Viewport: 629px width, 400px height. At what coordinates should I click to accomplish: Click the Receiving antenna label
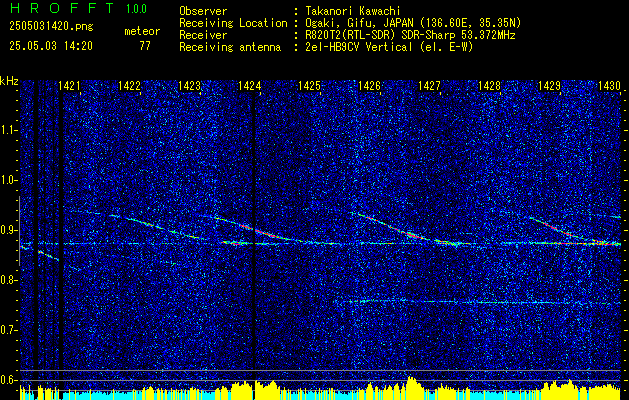[x=230, y=47]
